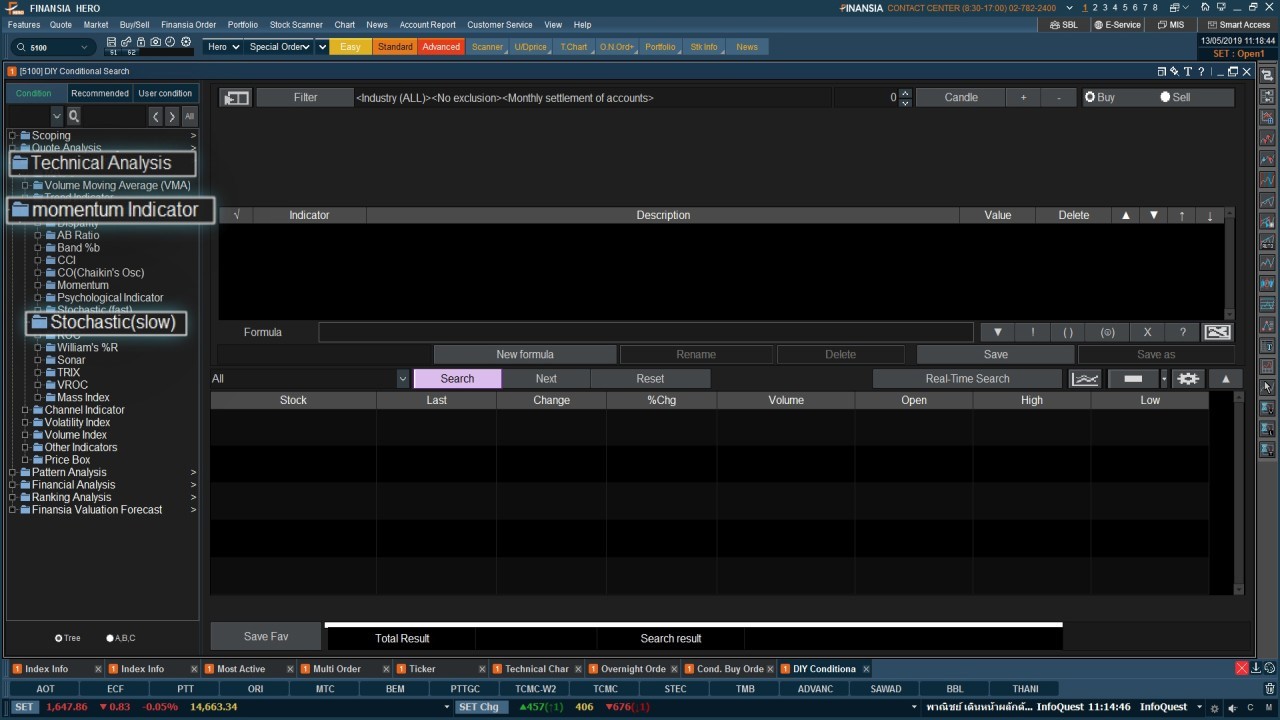Click the Advanced mode button
Viewport: 1280px width, 720px height.
tap(441, 47)
